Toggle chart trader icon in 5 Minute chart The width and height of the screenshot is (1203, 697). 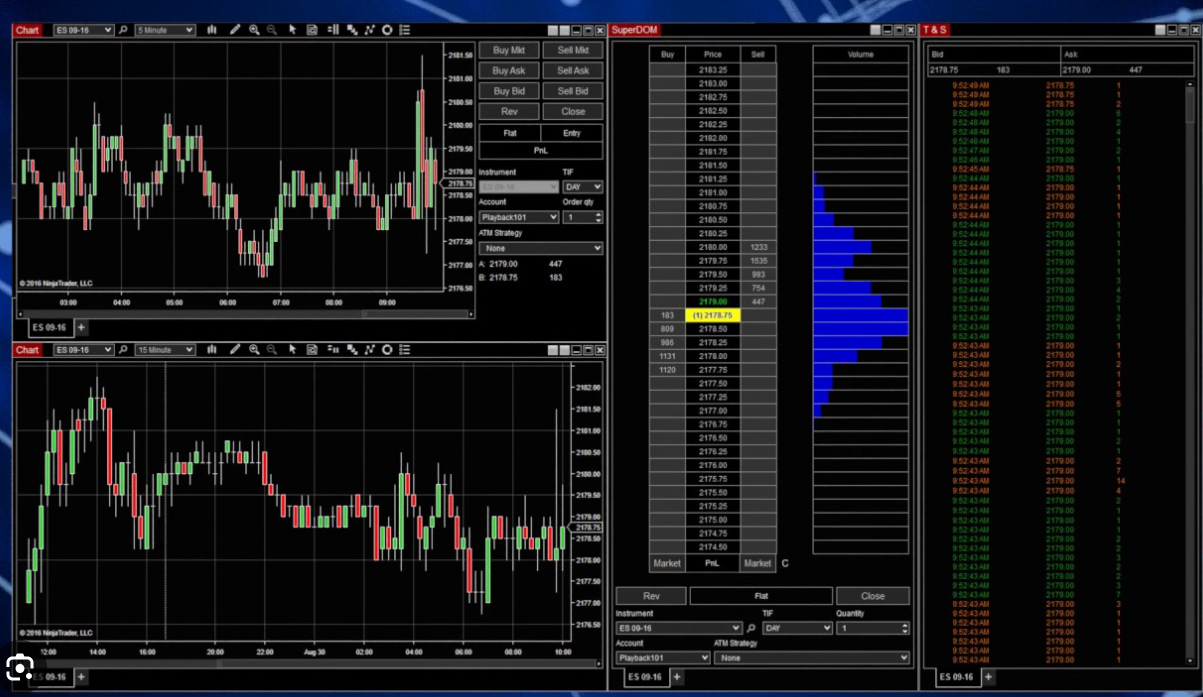click(x=333, y=30)
